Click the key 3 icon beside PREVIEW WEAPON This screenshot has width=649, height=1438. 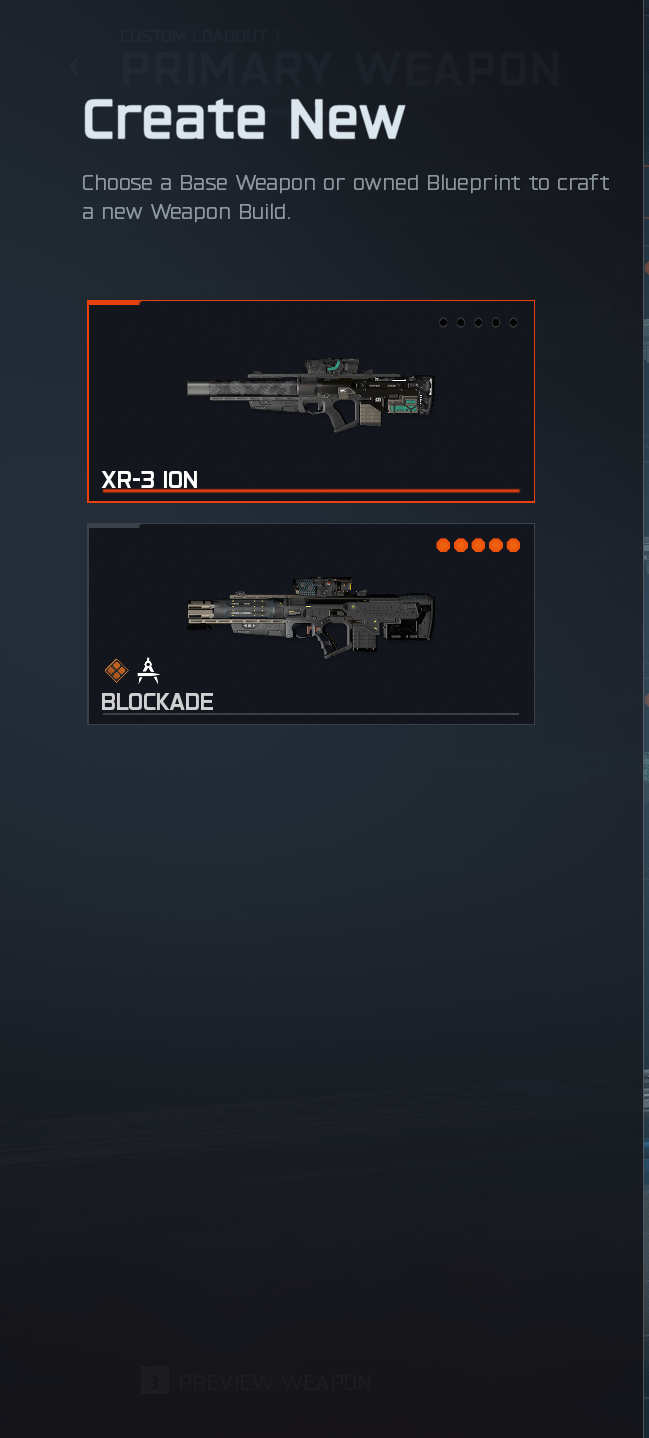[154, 1382]
